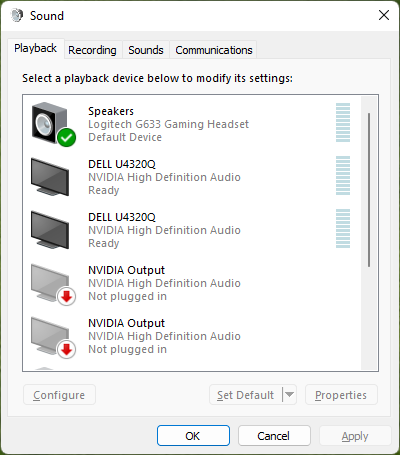Switch to the Recording tab

click(x=92, y=50)
